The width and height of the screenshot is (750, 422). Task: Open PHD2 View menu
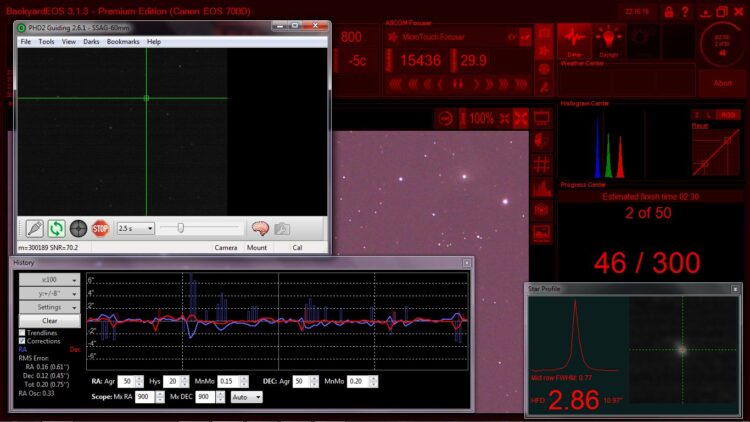[x=69, y=42]
